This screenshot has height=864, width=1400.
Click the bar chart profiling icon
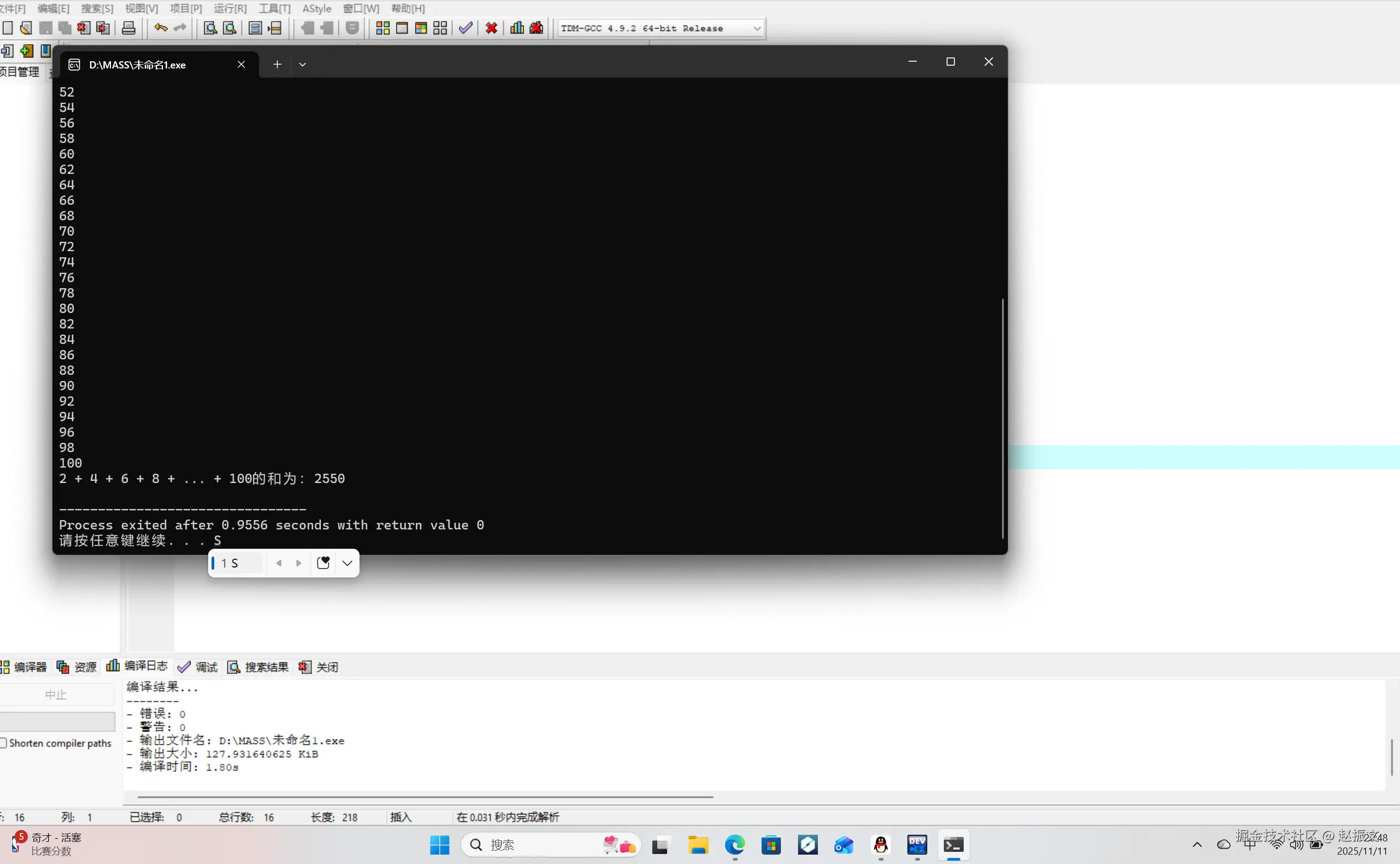517,28
